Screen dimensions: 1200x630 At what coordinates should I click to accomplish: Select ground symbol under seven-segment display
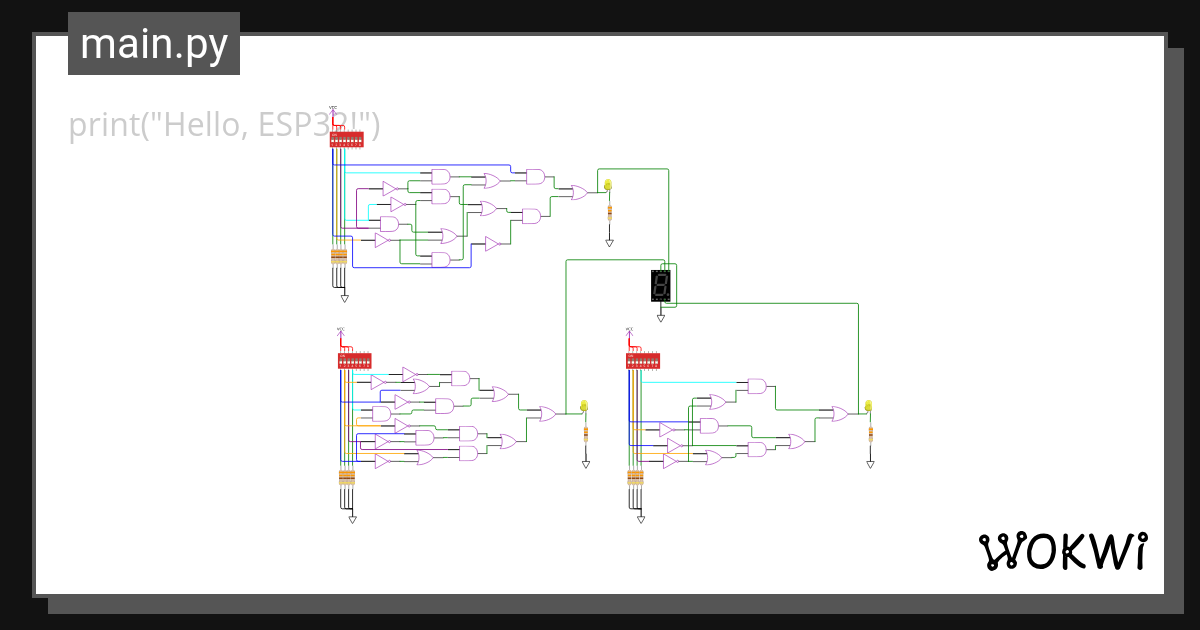click(x=661, y=318)
